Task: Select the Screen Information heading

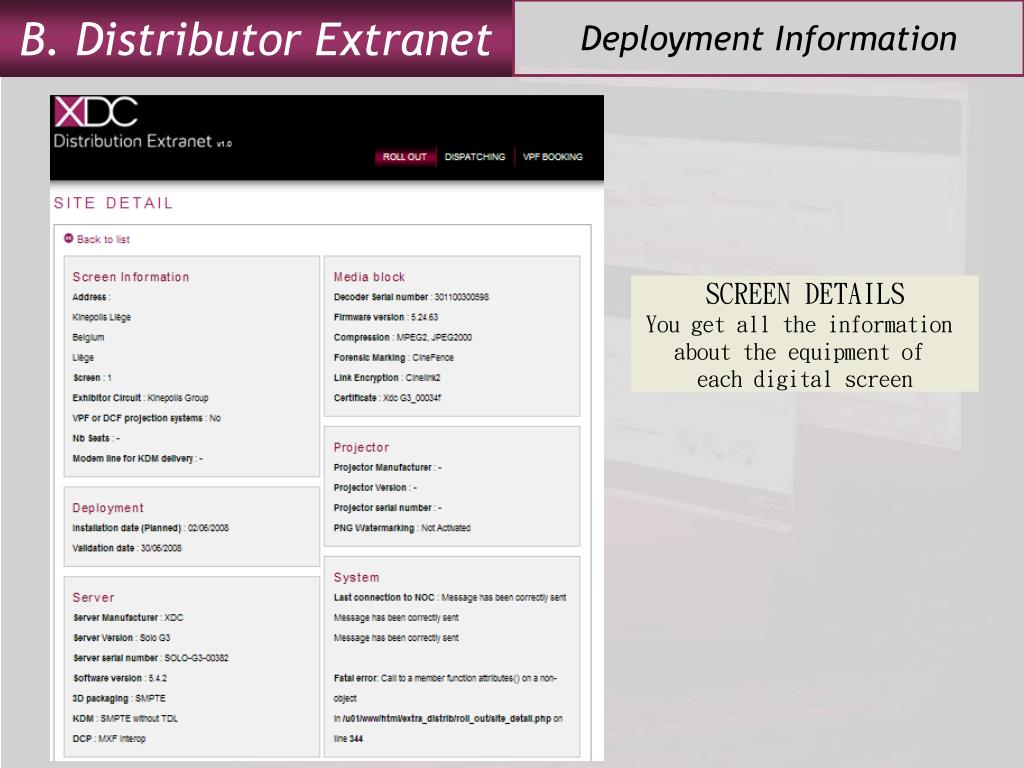Action: [x=131, y=277]
